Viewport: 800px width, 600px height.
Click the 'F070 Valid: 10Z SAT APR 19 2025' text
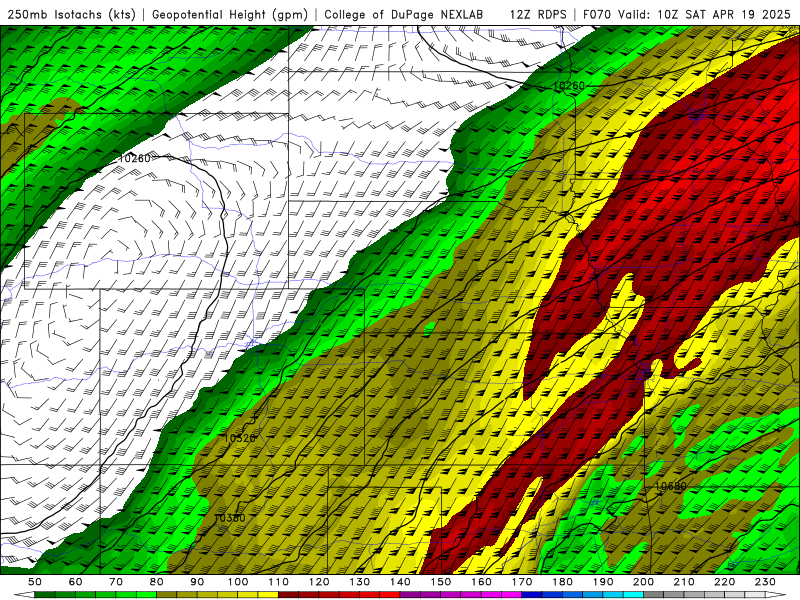click(x=686, y=15)
